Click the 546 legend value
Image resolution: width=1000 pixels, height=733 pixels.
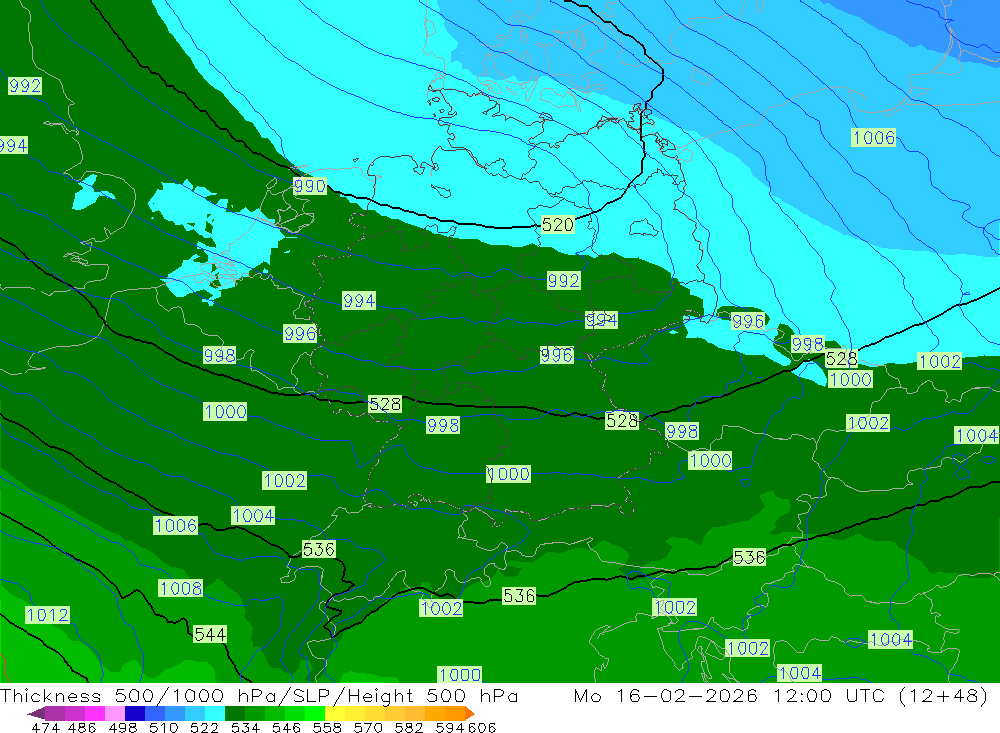click(x=286, y=727)
